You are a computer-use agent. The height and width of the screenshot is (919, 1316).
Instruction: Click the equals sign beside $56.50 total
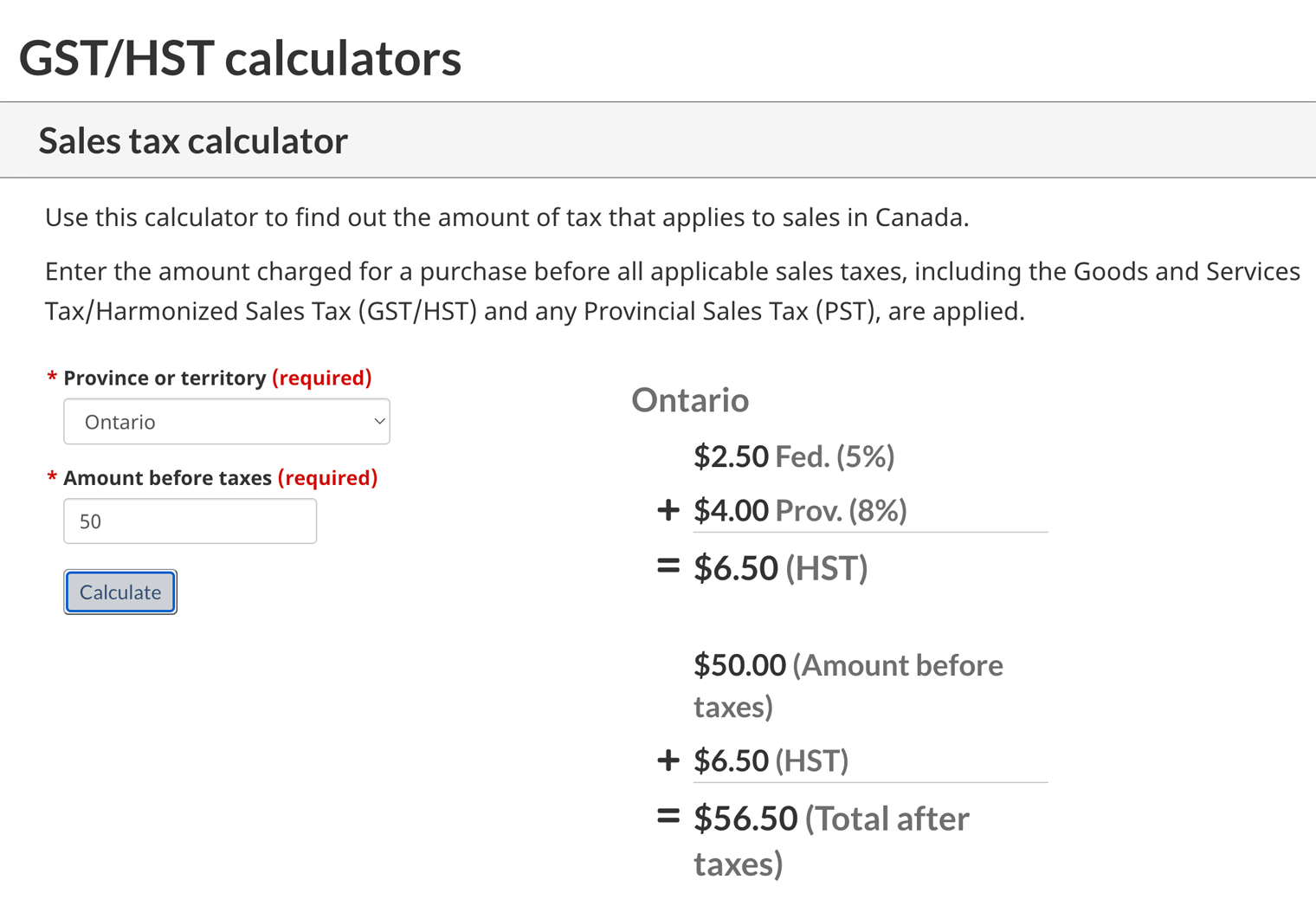(668, 817)
